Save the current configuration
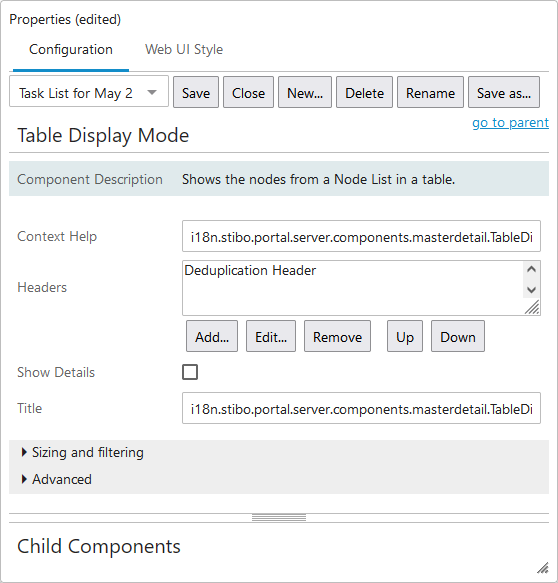Image resolution: width=558 pixels, height=583 pixels. point(196,93)
